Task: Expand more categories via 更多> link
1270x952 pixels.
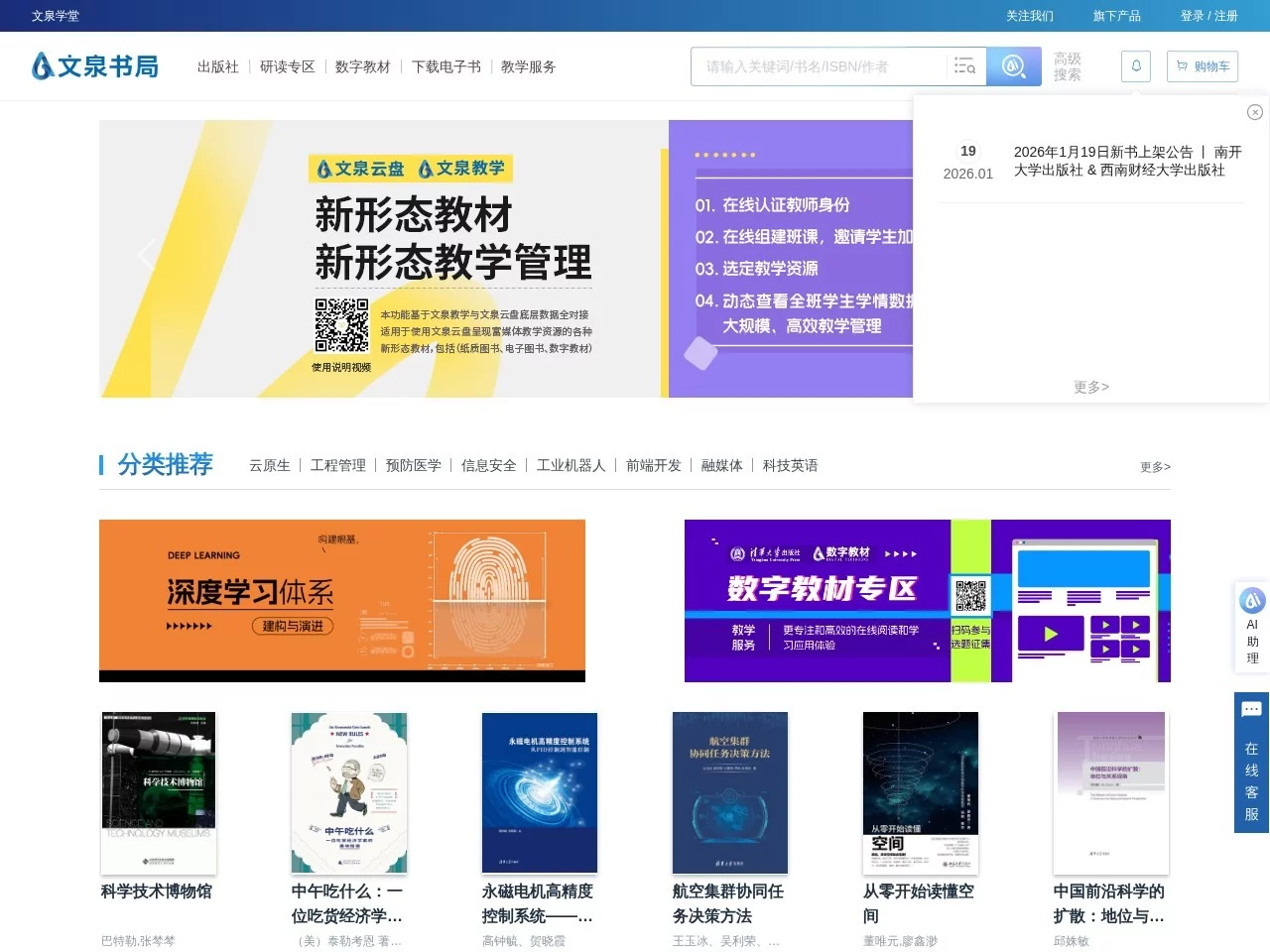Action: point(1154,466)
